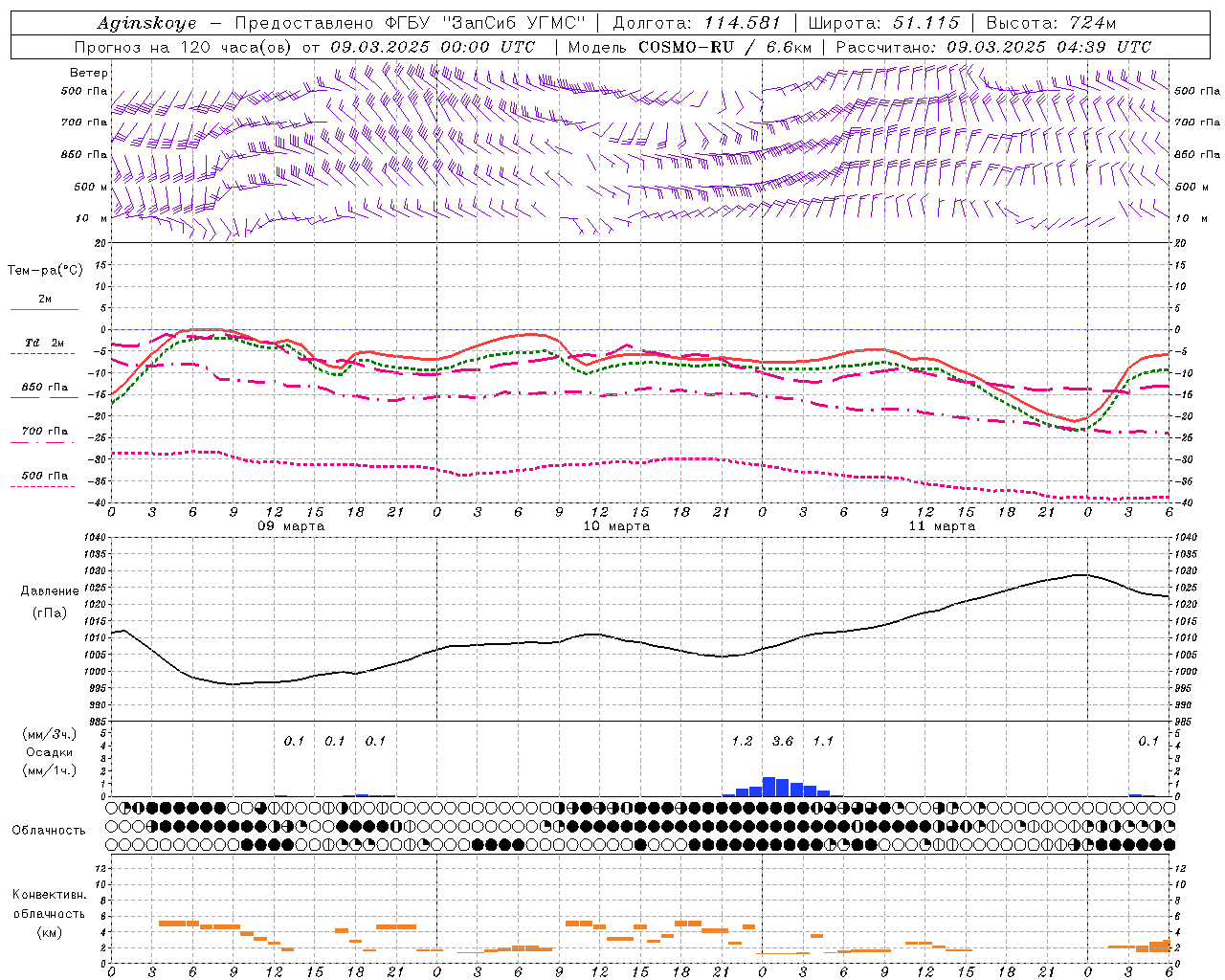Select the Рассчитано: 09.03.2025 04:39 UTC timestamp
The width and height of the screenshot is (1225, 980).
[x=993, y=47]
